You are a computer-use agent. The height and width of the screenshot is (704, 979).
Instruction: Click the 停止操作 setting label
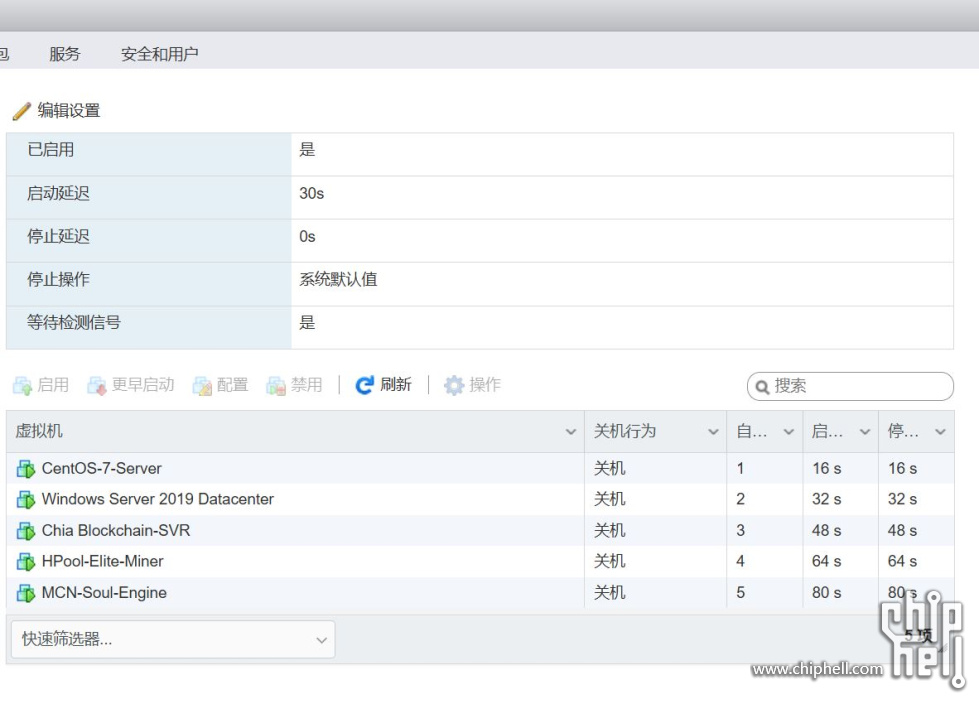tap(58, 280)
